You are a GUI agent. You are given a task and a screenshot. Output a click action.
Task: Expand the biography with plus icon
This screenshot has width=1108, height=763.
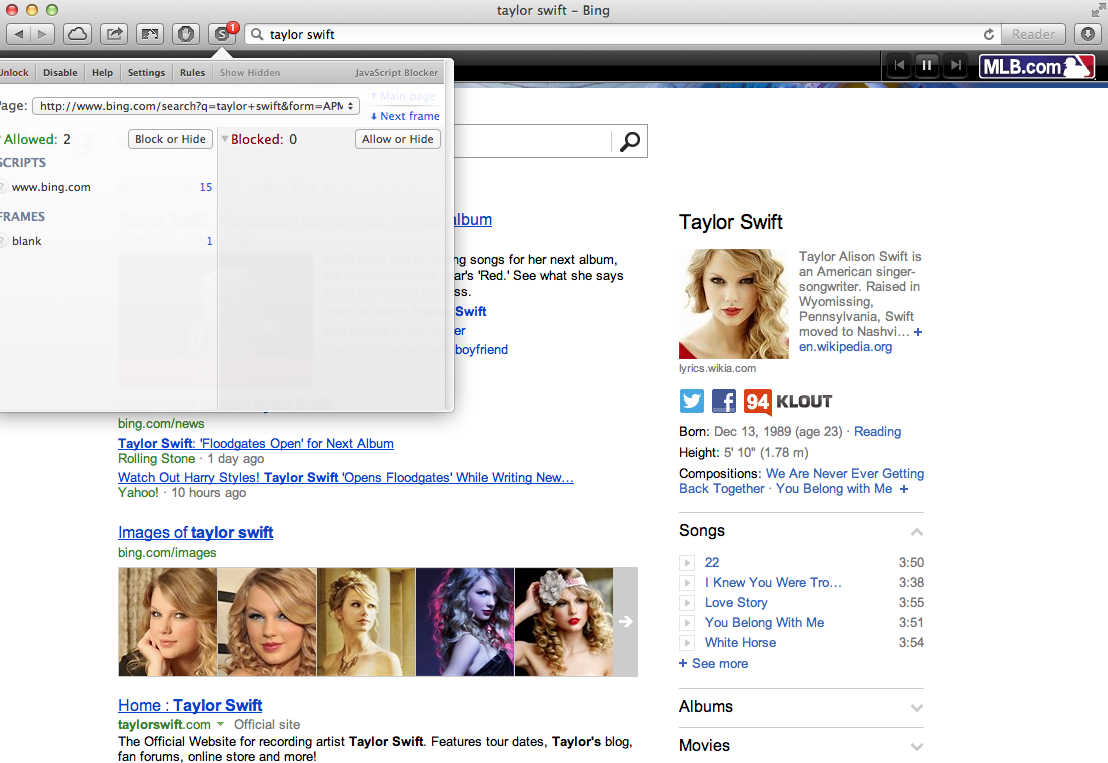point(918,331)
